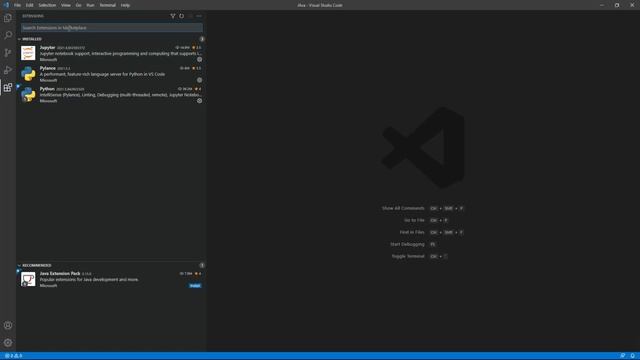Click the Start Debugging shortcut hint
Image resolution: width=640 pixels, height=360 pixels.
(413, 244)
